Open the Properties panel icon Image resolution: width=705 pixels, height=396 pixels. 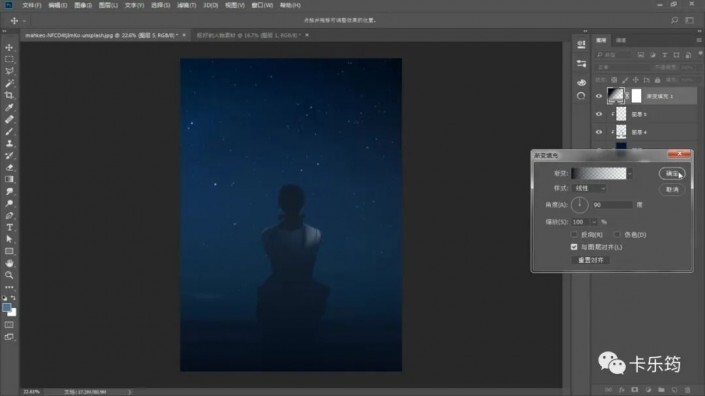581,44
